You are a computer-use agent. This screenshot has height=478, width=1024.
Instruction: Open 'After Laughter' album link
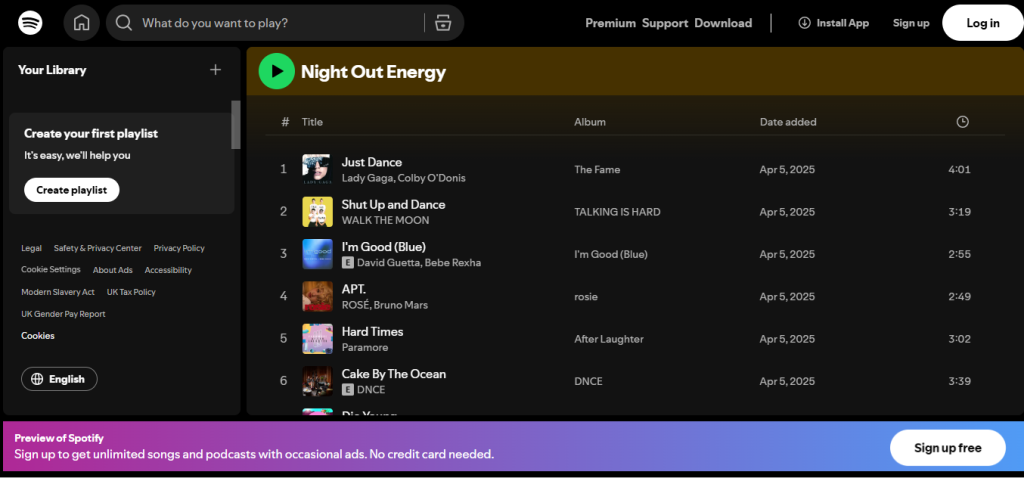(x=608, y=339)
